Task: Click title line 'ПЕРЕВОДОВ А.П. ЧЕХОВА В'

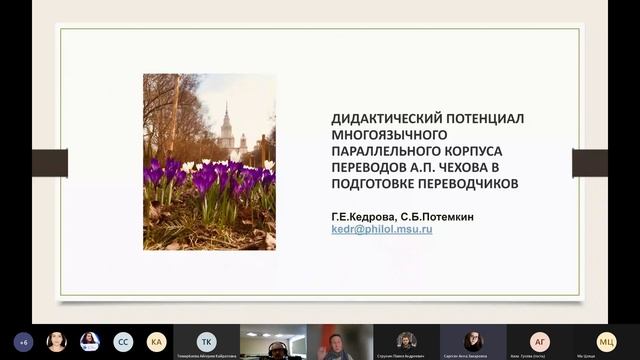Action: click(415, 167)
